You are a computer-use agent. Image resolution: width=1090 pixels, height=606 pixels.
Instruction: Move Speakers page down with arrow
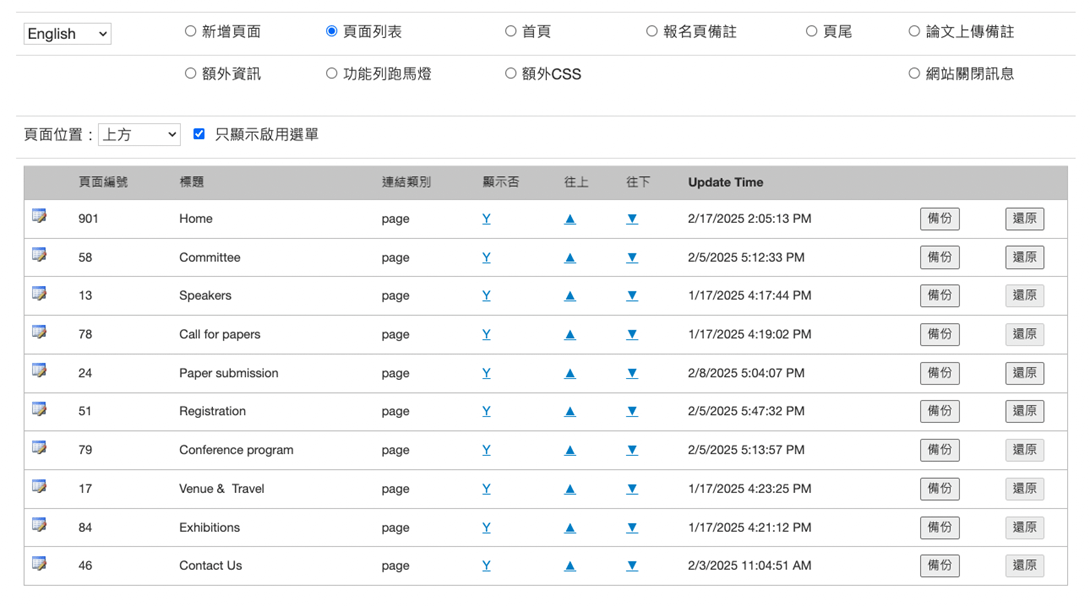tap(632, 296)
